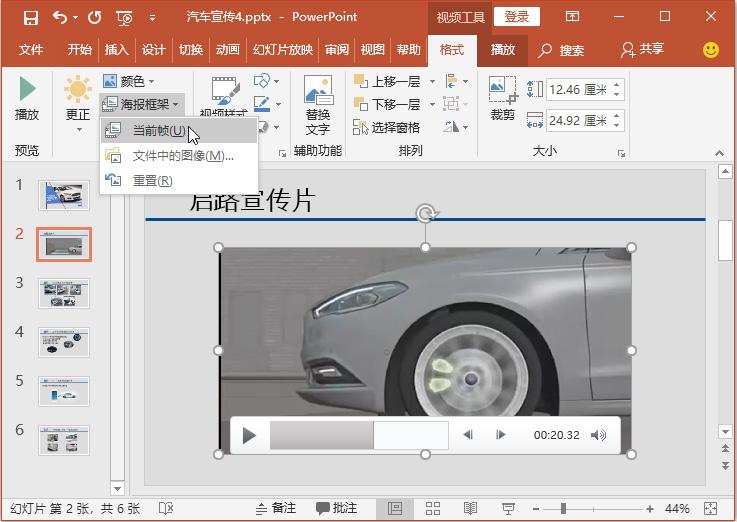
Task: Open the rotate objects dropdown icon
Action: 456,127
